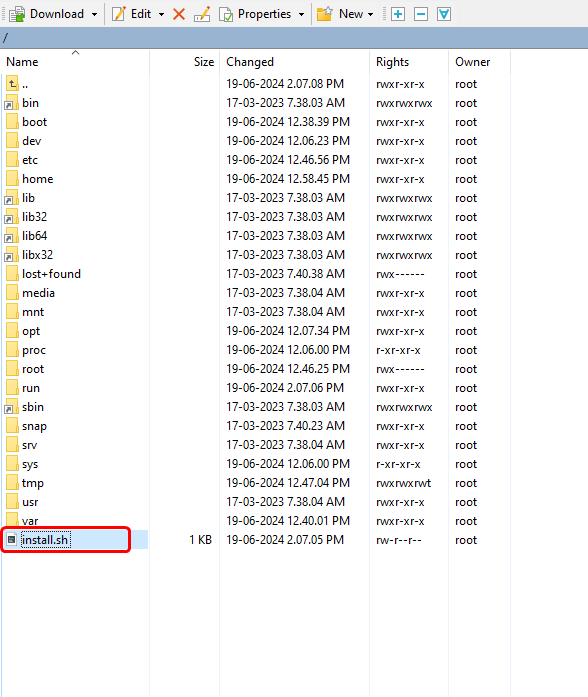Open the Download dropdown arrow
The width and height of the screenshot is (588, 697).
pyautogui.click(x=94, y=14)
